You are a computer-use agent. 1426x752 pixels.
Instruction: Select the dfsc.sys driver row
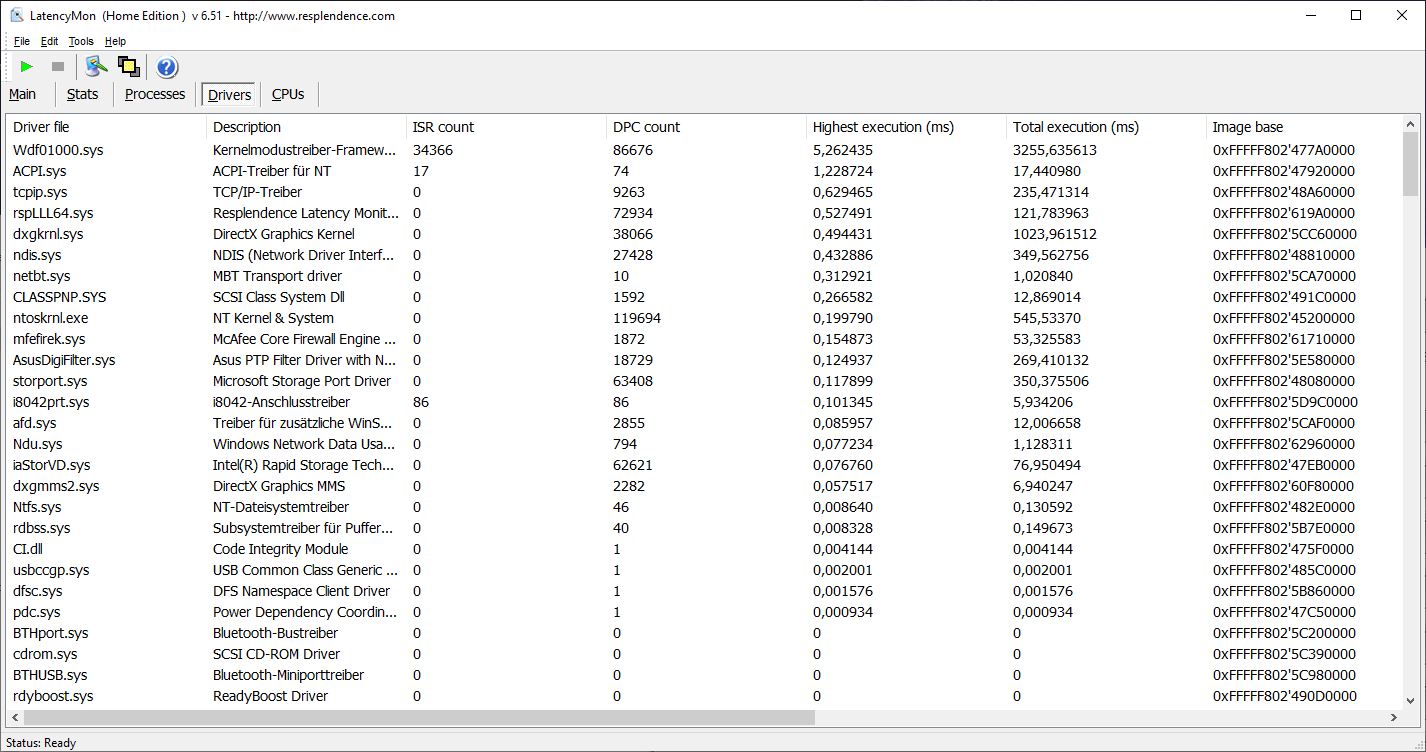[x=704, y=591]
